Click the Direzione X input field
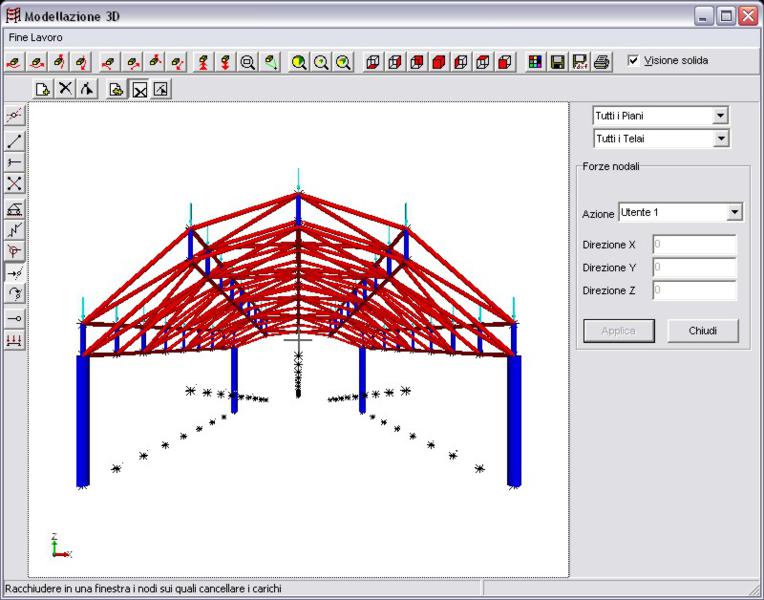Image resolution: width=764 pixels, height=600 pixels. click(x=694, y=244)
